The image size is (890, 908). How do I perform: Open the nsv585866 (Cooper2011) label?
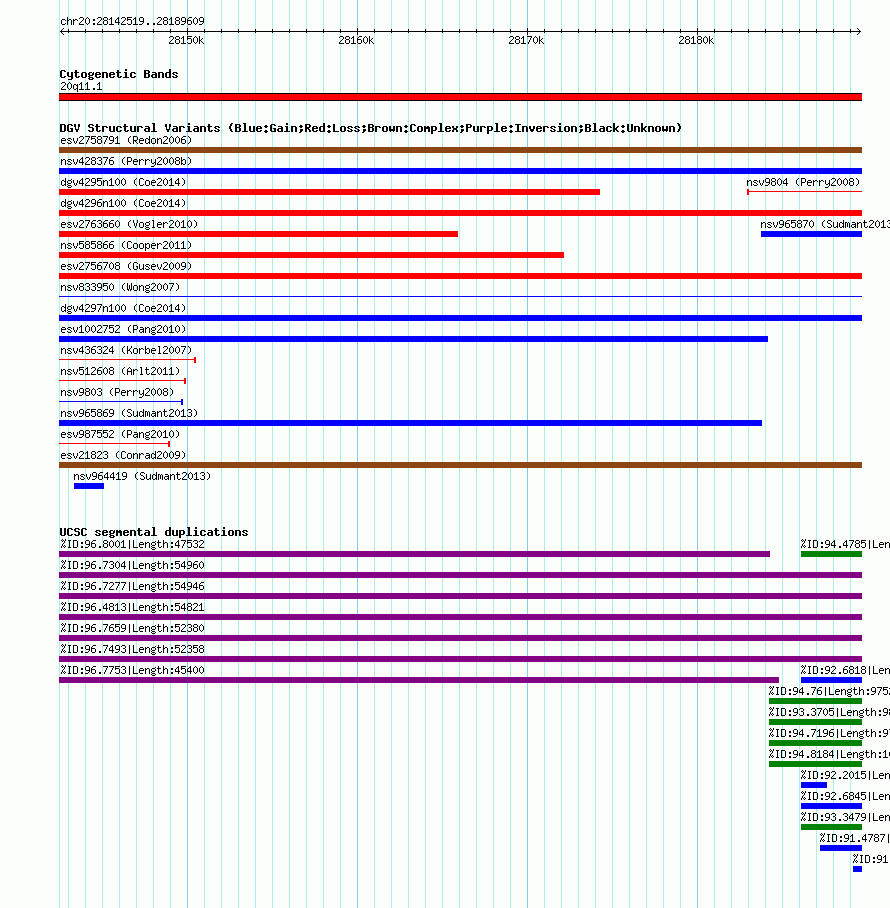click(126, 245)
